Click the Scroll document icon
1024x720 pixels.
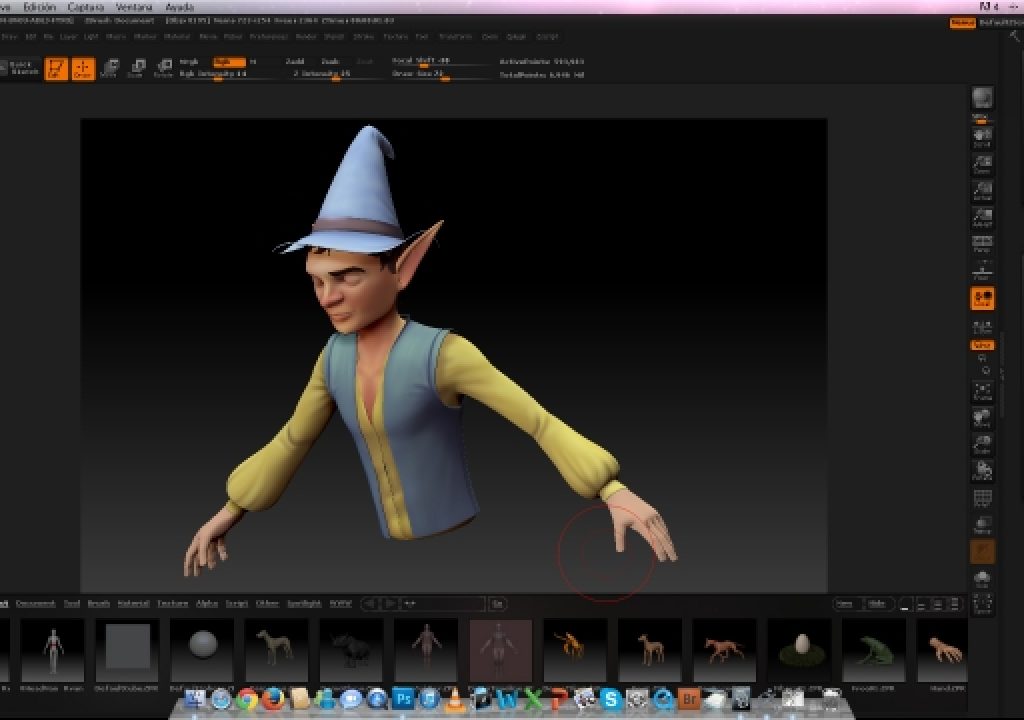(x=982, y=137)
